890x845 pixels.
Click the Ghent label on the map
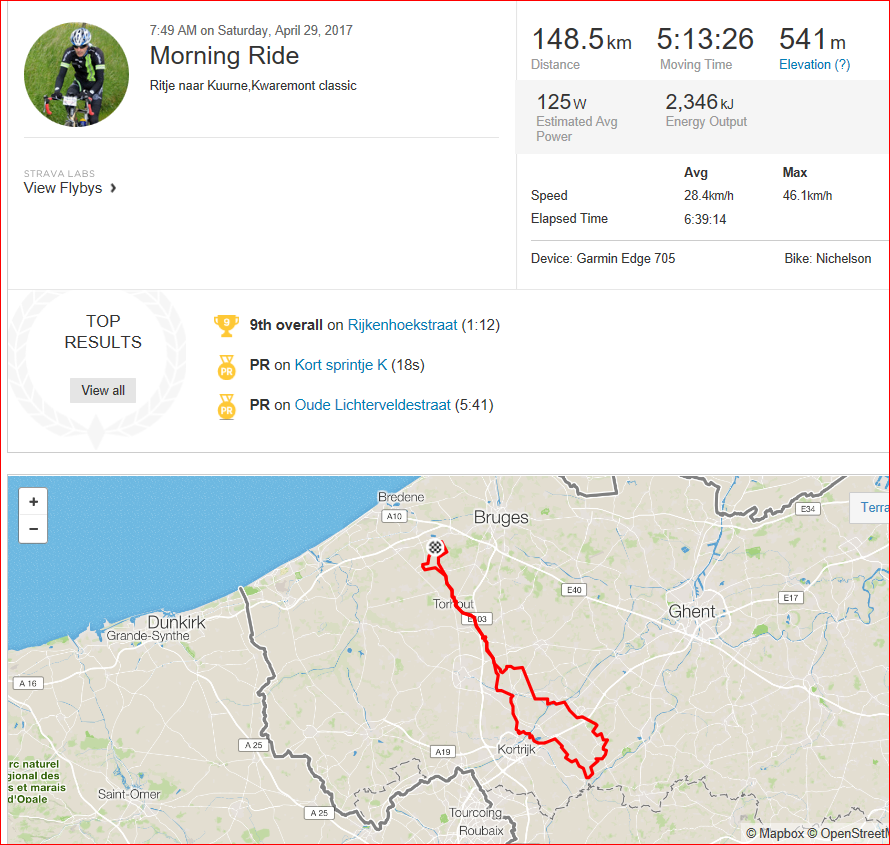pos(691,612)
